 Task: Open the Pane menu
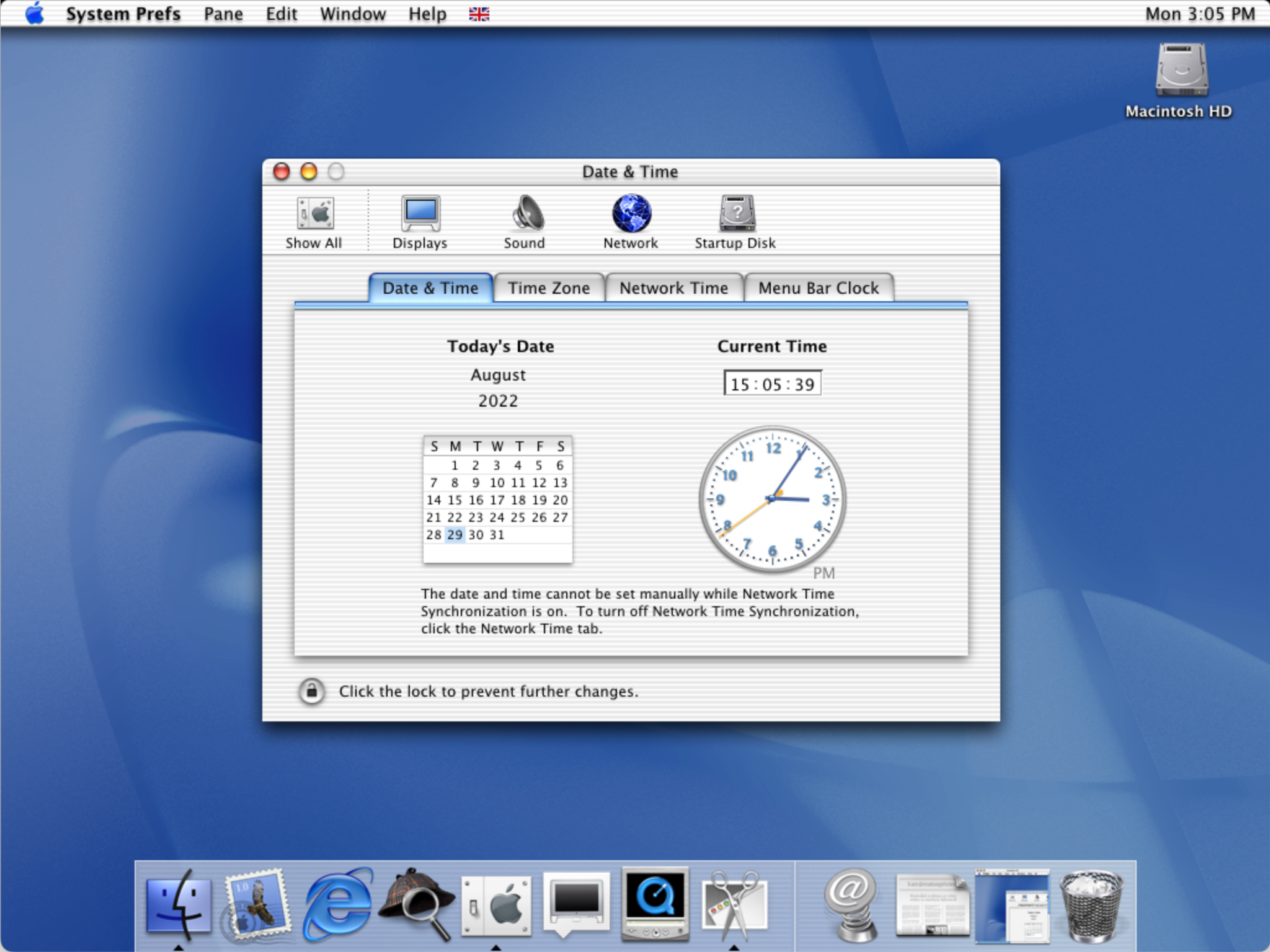[223, 14]
